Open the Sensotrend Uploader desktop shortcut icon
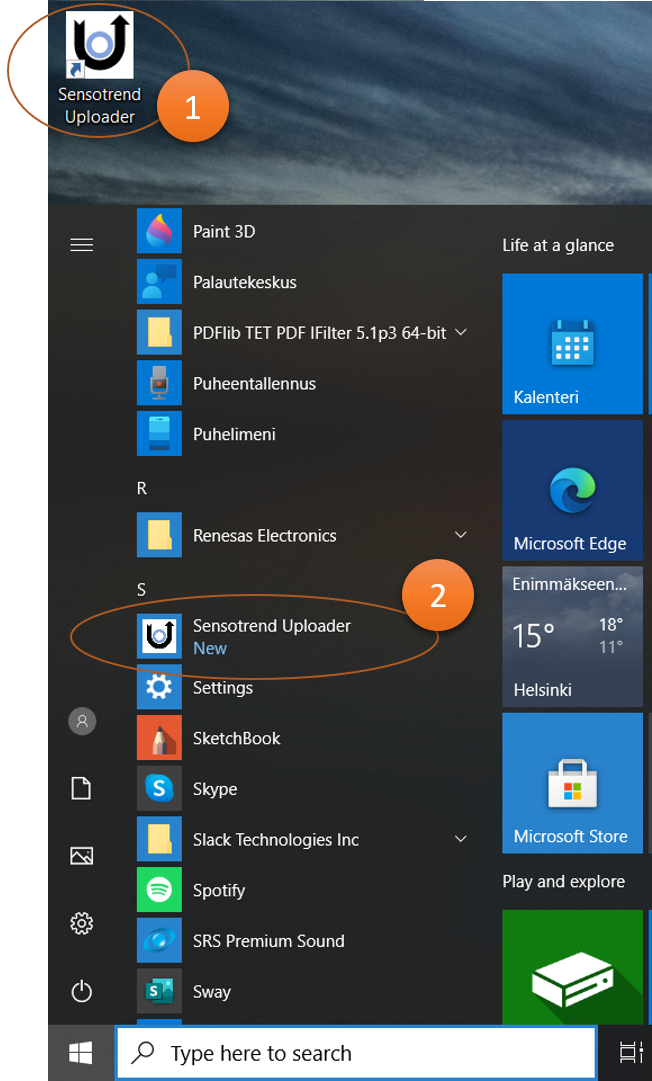The height and width of the screenshot is (1081, 652). [x=100, y=45]
